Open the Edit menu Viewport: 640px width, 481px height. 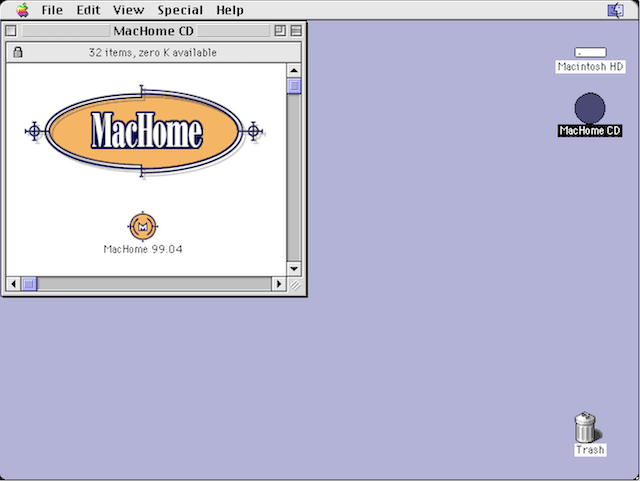click(x=88, y=10)
